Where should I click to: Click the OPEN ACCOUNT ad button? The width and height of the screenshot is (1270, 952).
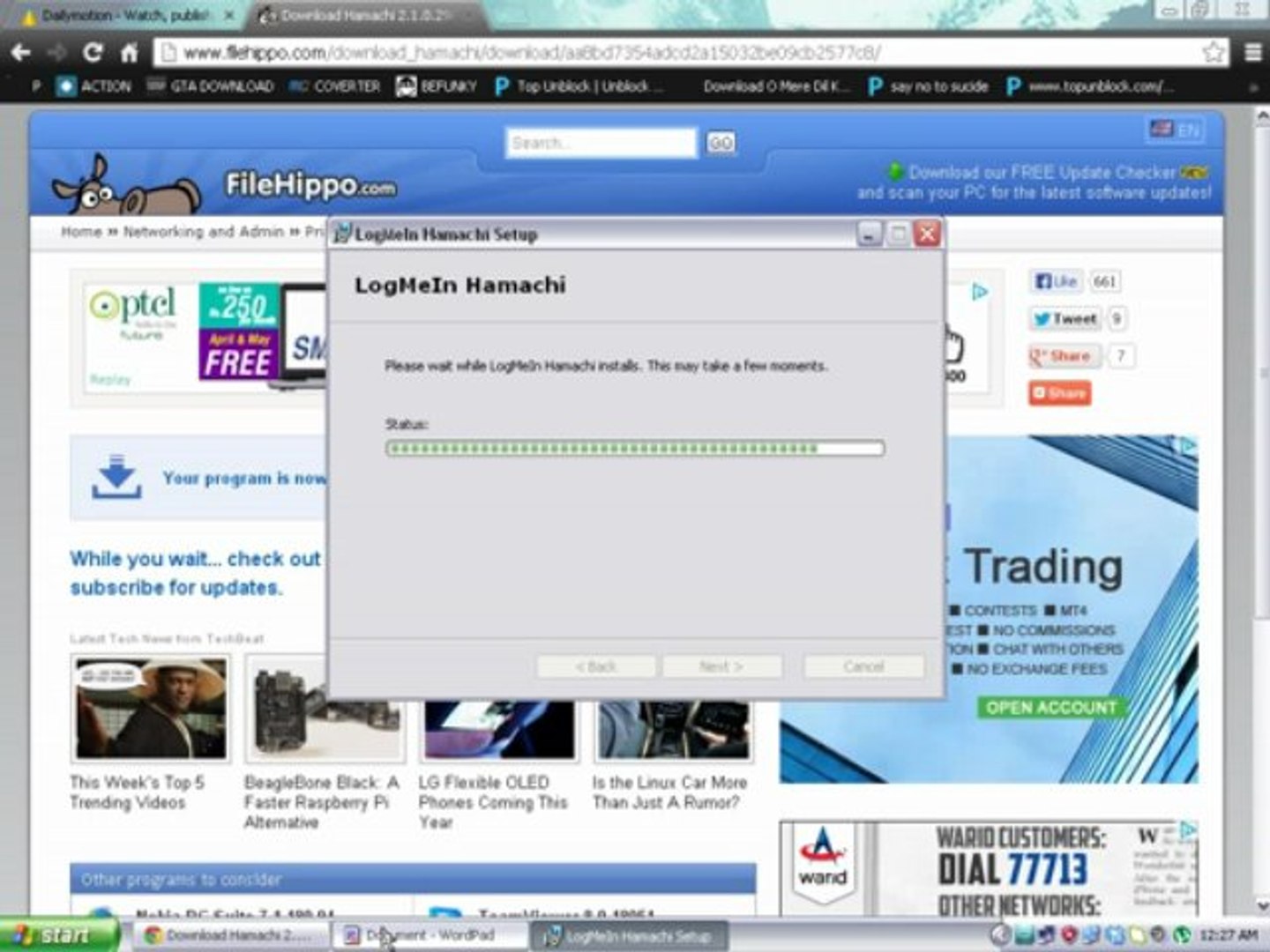coord(1051,708)
